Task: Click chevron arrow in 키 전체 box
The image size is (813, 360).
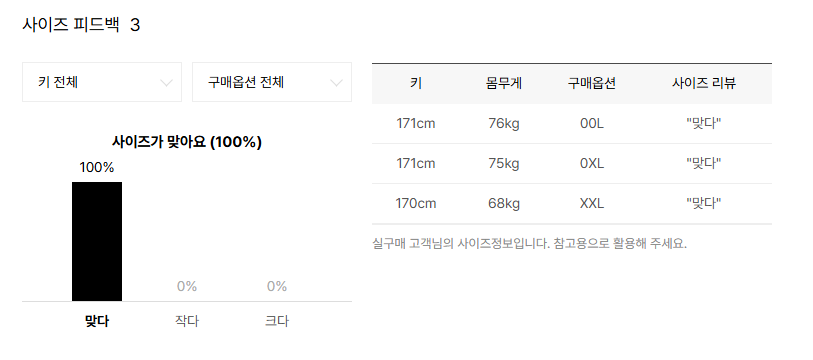Action: tap(166, 83)
